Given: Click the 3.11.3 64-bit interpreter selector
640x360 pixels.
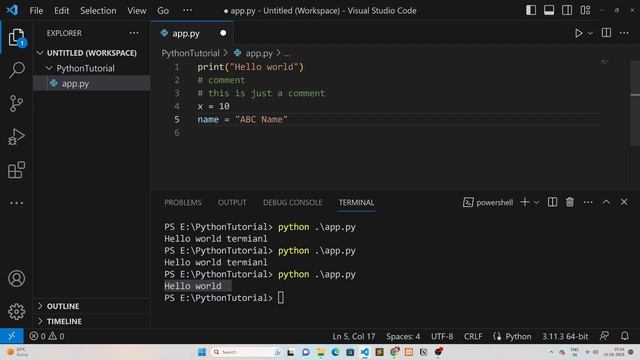Looking at the screenshot, I should click(565, 336).
